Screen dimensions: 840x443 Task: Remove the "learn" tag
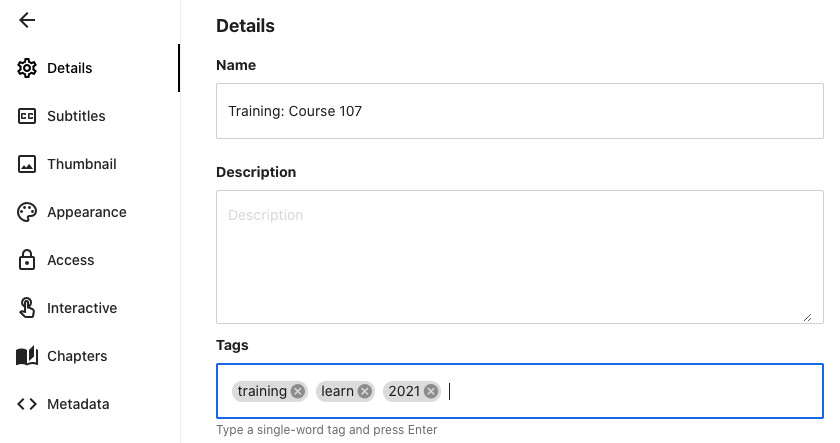click(x=365, y=391)
